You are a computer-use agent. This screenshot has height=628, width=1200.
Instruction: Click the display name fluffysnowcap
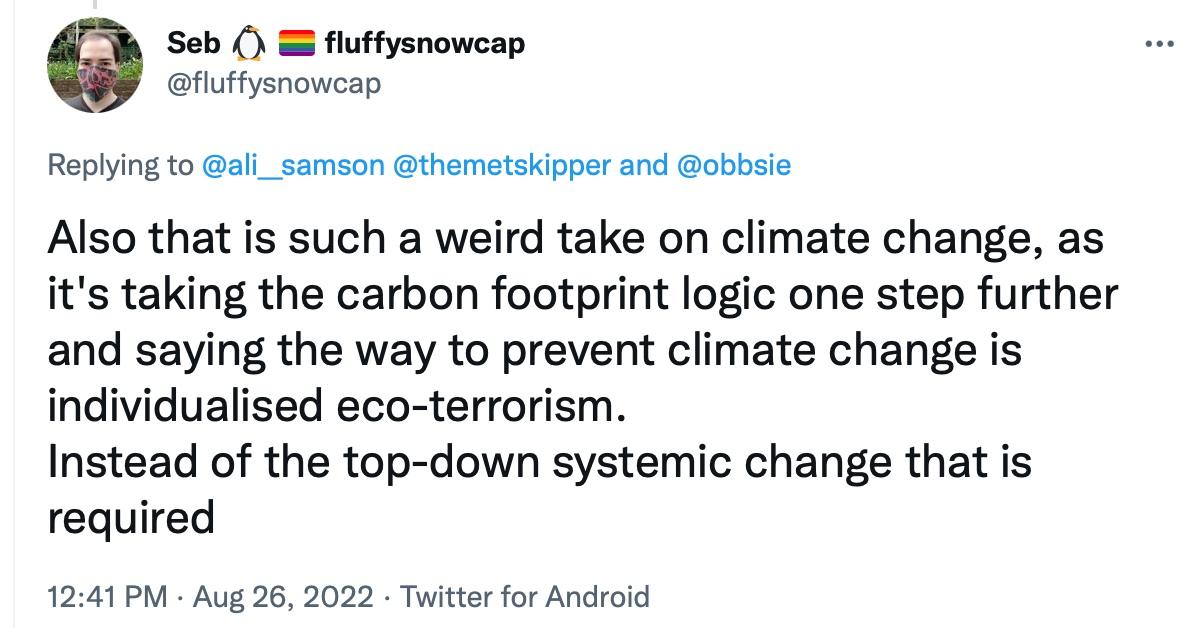click(423, 42)
